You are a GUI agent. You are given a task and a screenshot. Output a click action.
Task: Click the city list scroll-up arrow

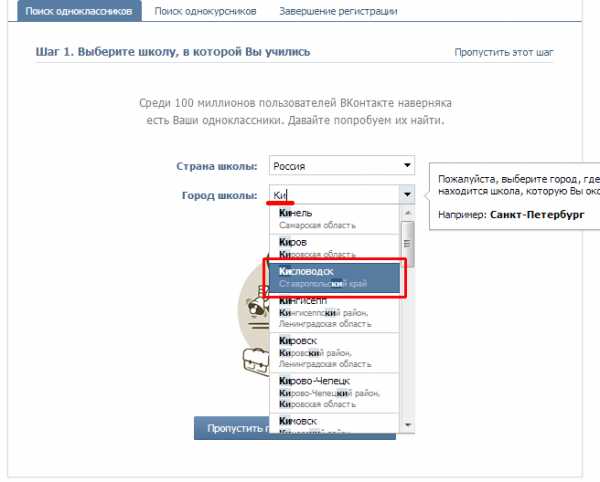(x=408, y=212)
